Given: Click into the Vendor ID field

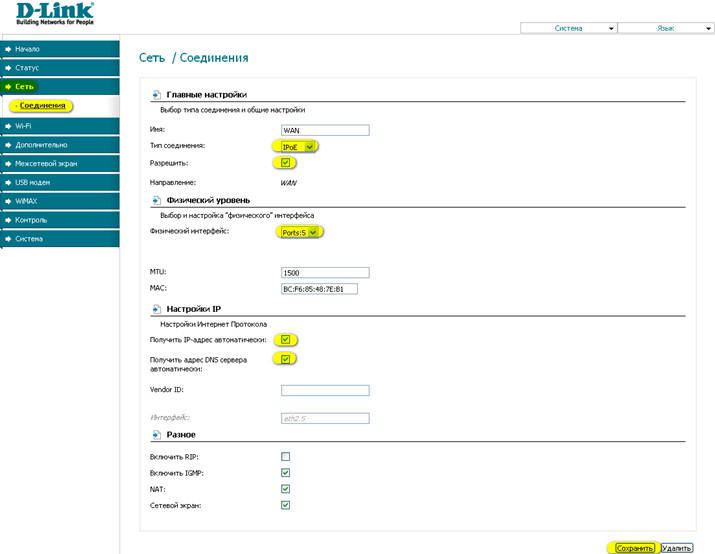Looking at the screenshot, I should tap(325, 390).
